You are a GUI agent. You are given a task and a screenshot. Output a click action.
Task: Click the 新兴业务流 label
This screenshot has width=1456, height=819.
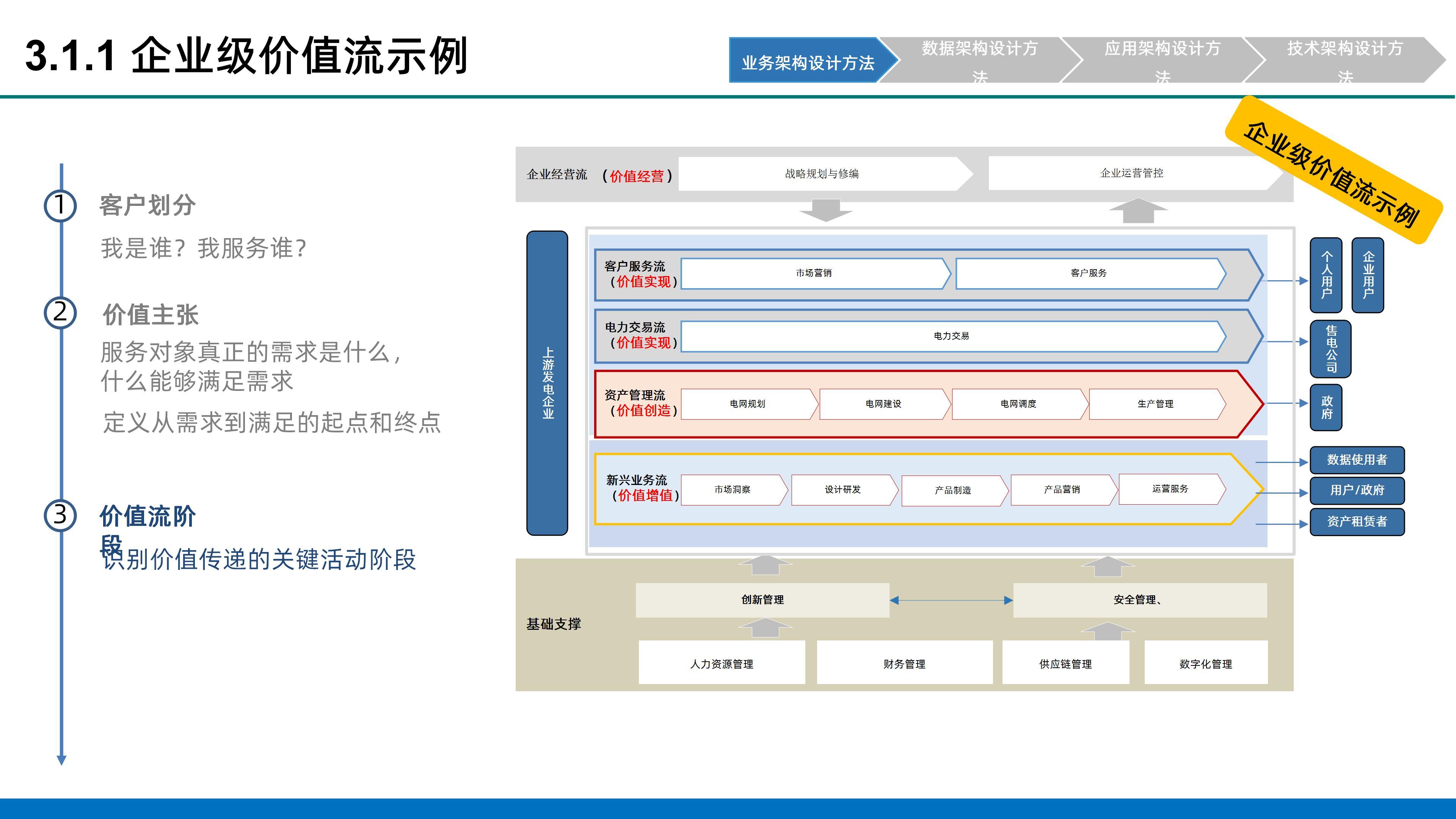[637, 480]
